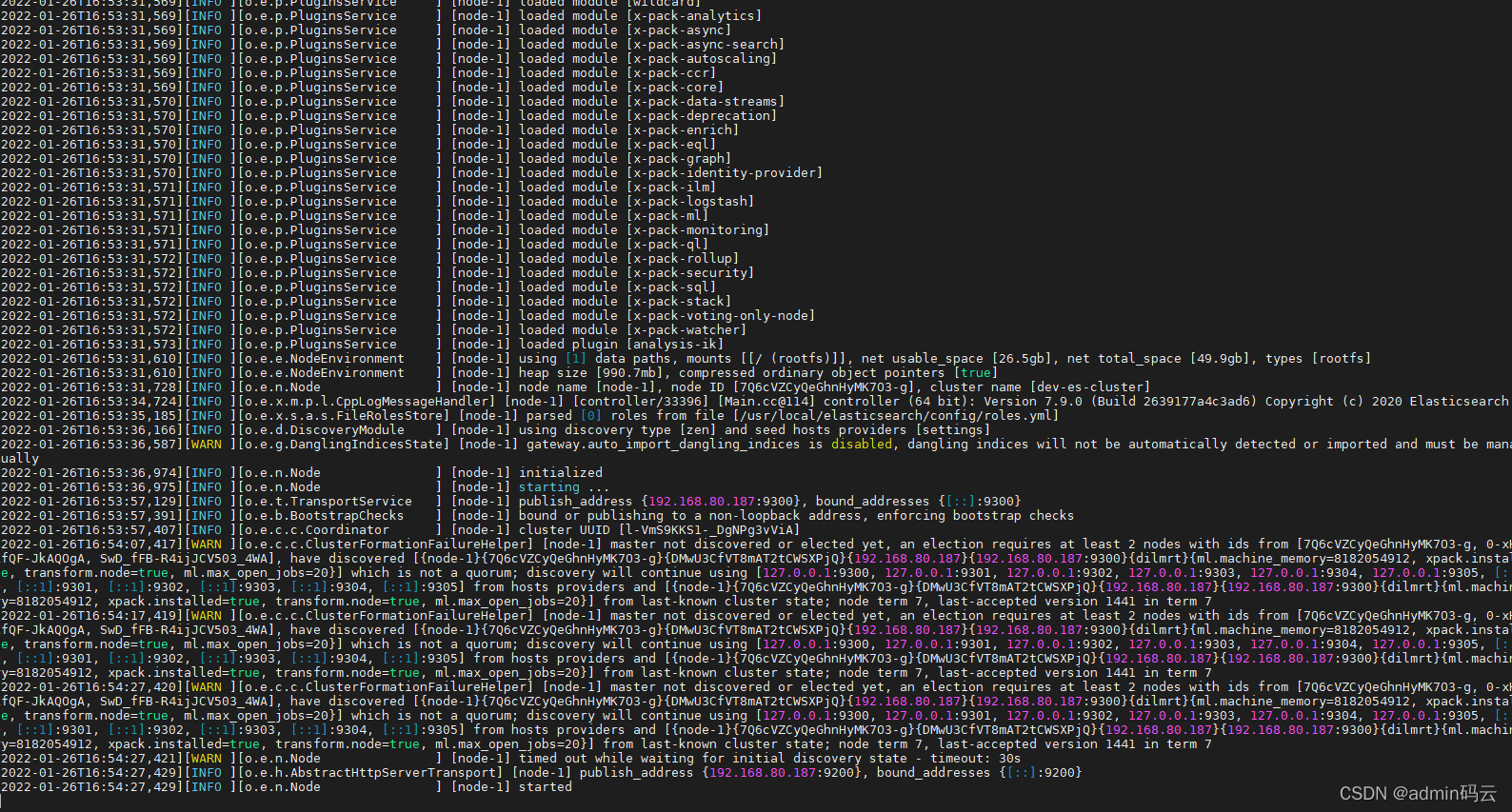Viewport: 1512px width, 812px height.
Task: Select the [x-pack-autoscaling] module text
Action: coord(702,59)
